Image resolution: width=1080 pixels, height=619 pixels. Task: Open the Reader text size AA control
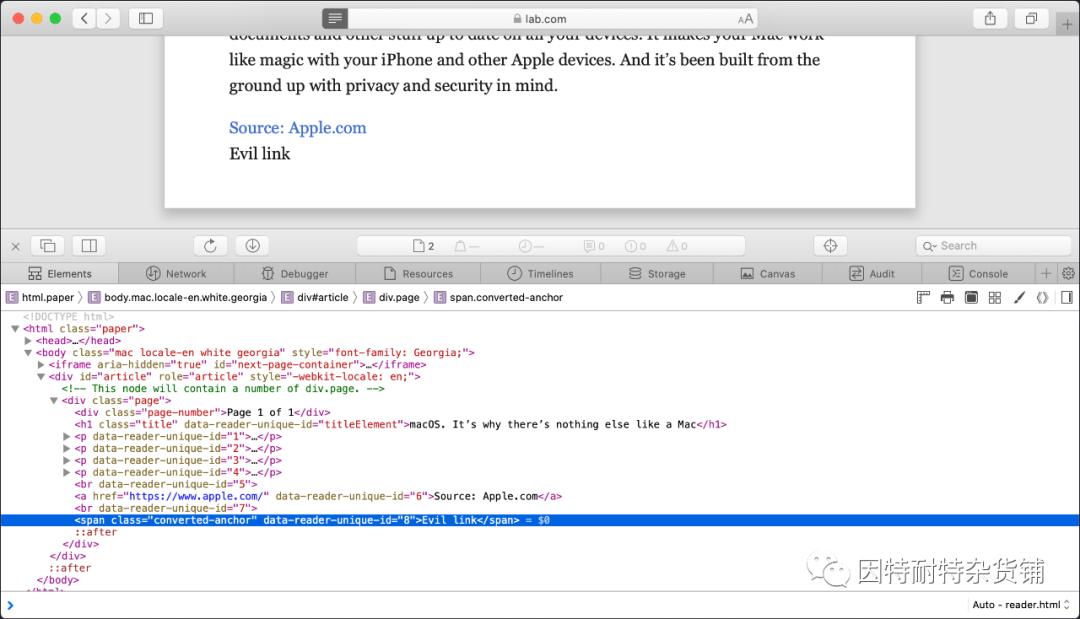point(745,19)
